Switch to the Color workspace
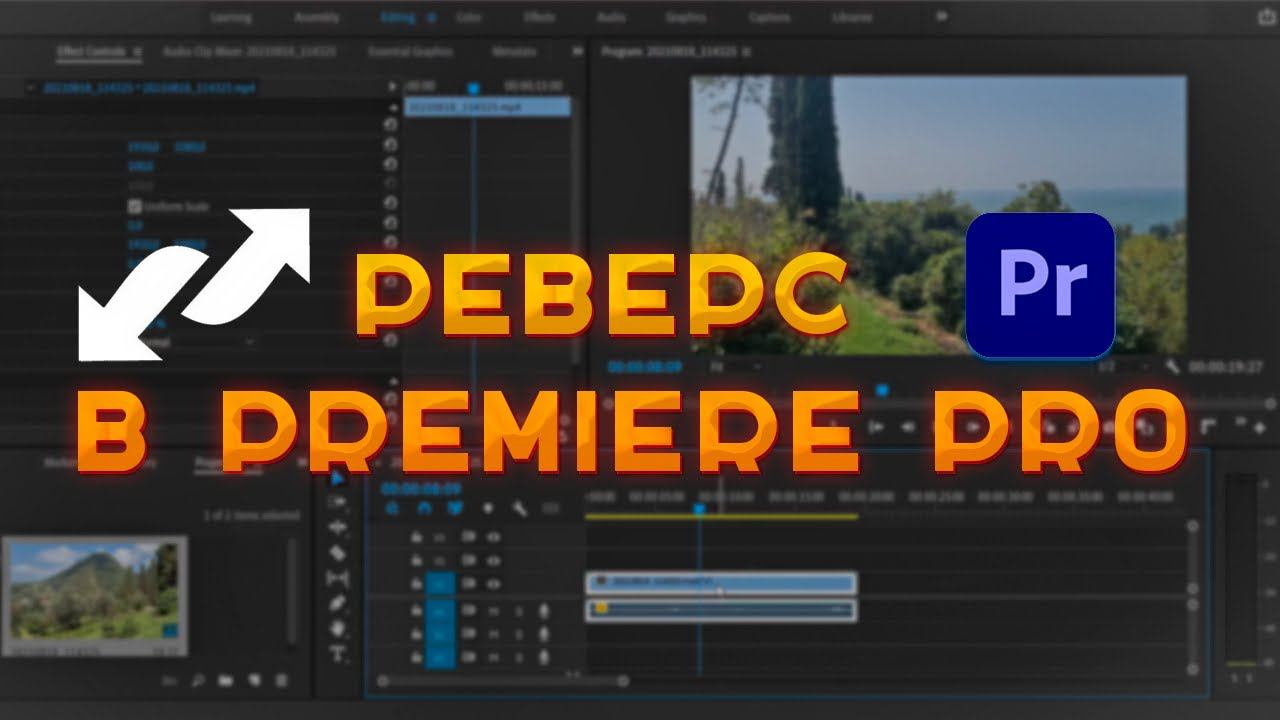The height and width of the screenshot is (720, 1280). [468, 17]
